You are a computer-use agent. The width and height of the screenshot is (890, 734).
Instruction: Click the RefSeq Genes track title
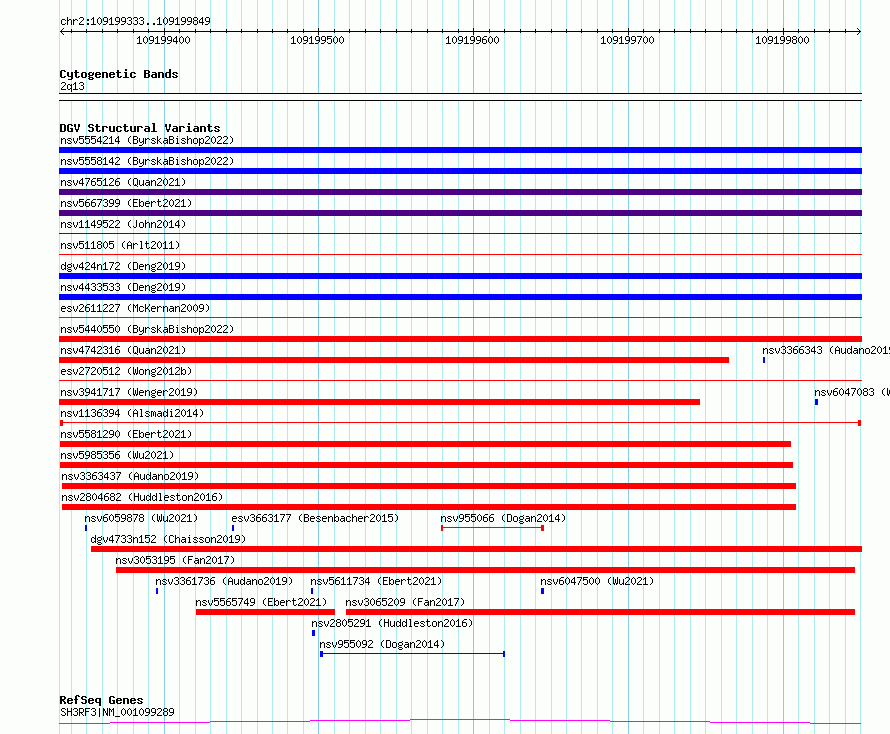coord(101,700)
